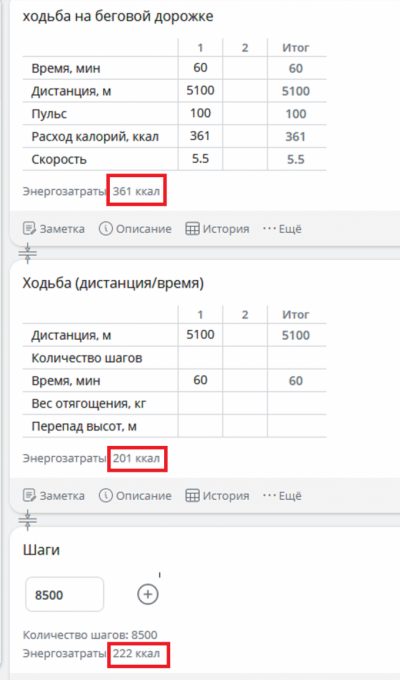
Task: Click the steps input field showing 8500
Action: (x=65, y=595)
